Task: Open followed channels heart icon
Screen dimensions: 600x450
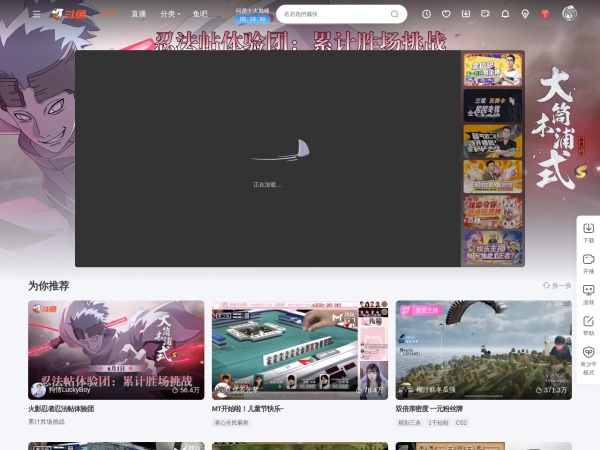Action: coord(446,14)
